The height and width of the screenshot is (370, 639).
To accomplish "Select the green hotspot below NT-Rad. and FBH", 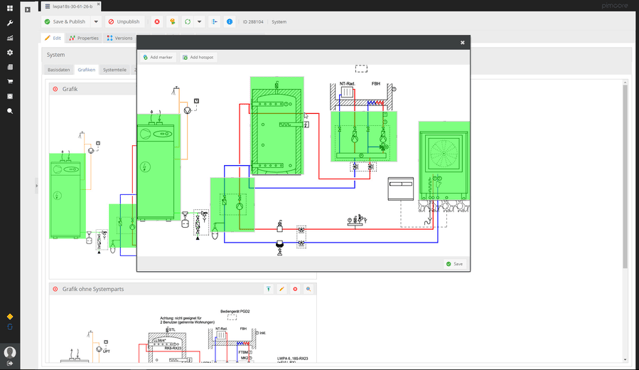I will point(364,137).
